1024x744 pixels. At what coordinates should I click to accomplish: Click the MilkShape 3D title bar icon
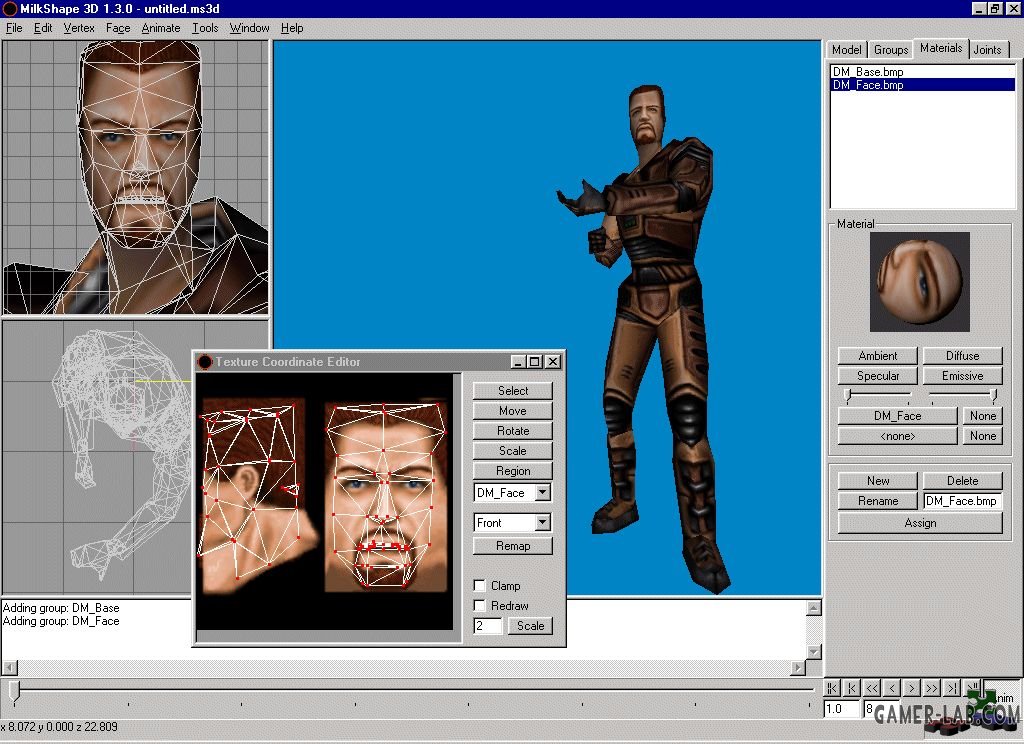pyautogui.click(x=9, y=8)
